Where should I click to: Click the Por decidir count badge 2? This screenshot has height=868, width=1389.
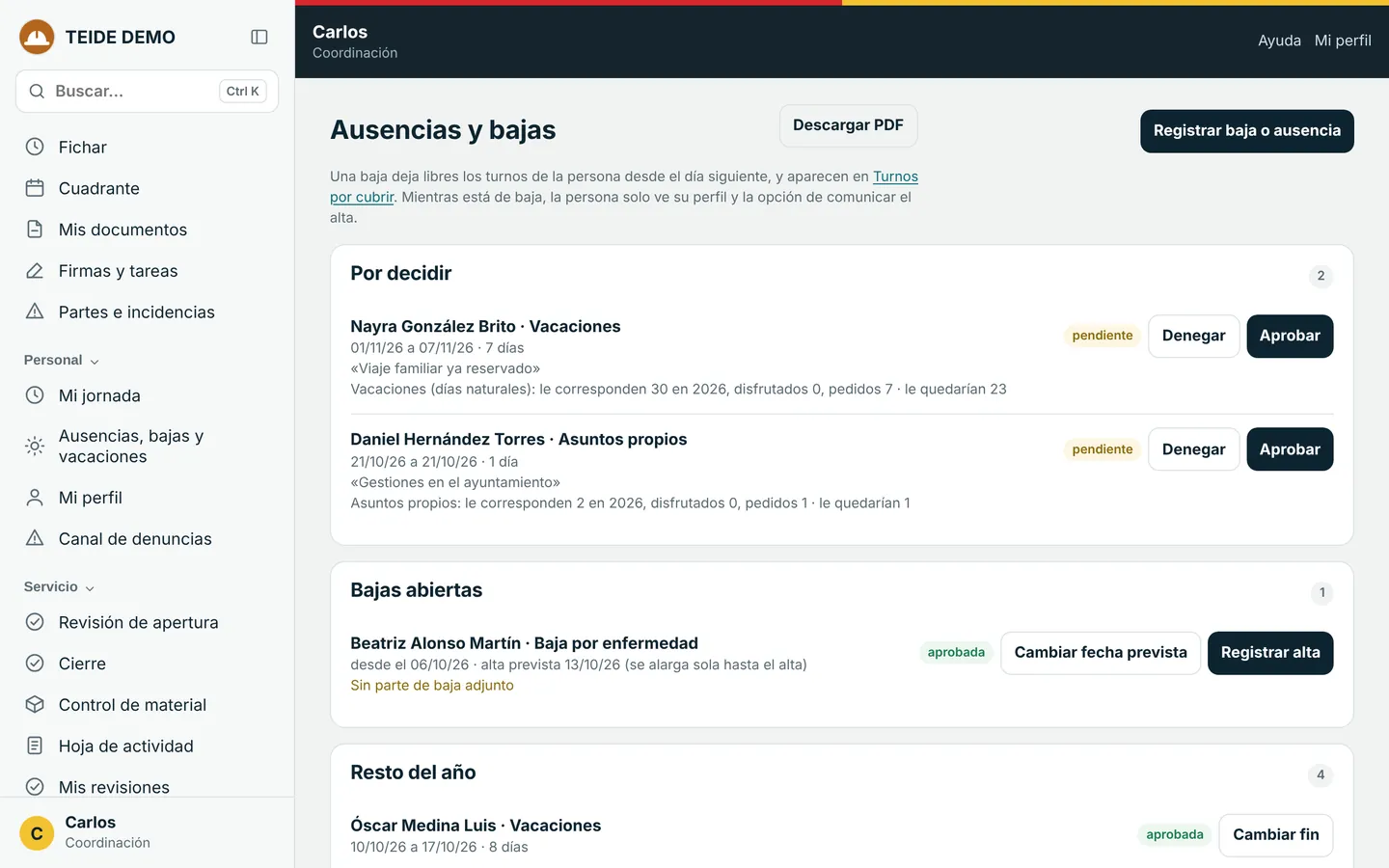coord(1321,276)
